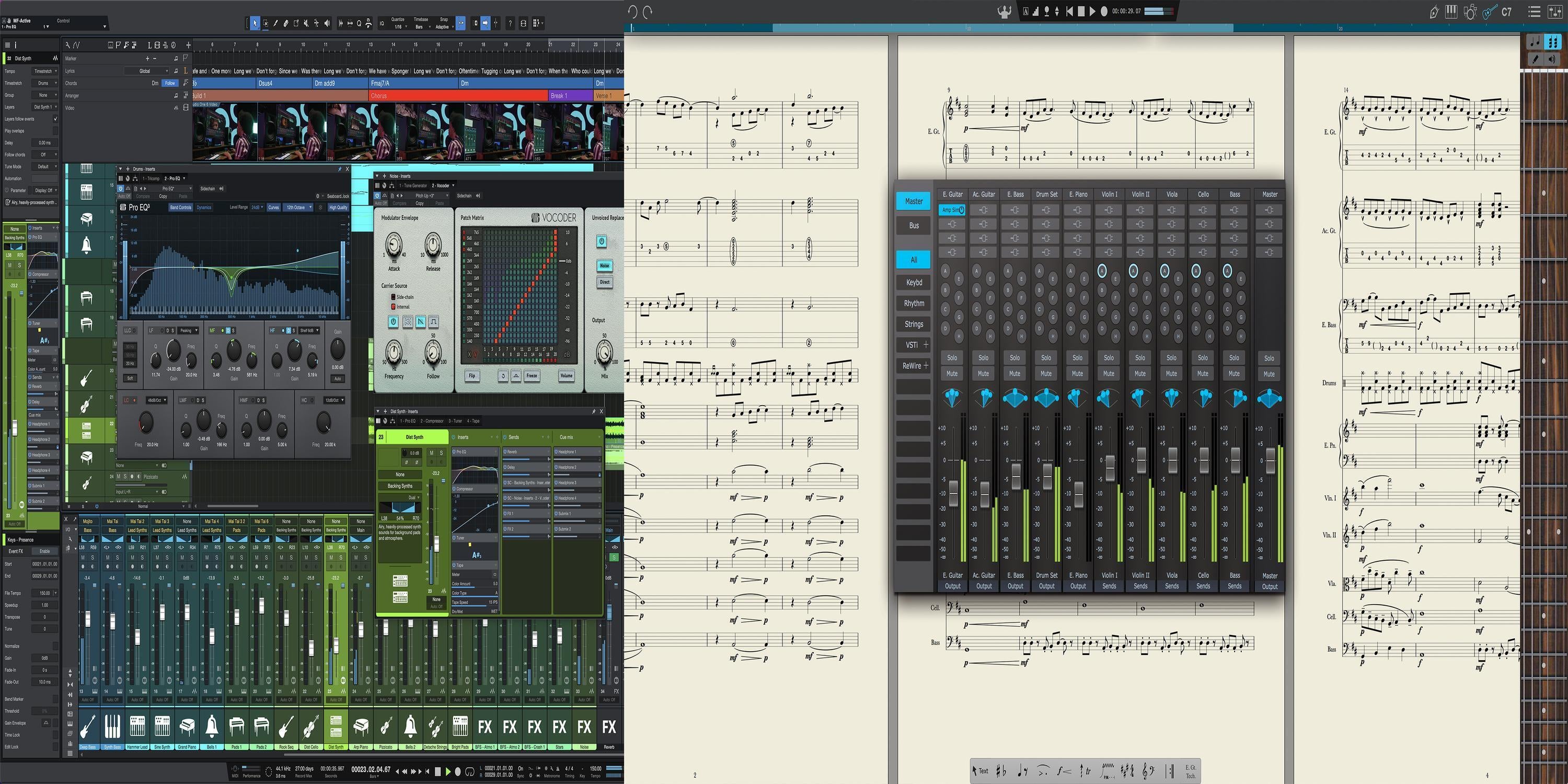Click the Chorus section in Arranger track
This screenshot has width=1568, height=784.
tap(458, 96)
